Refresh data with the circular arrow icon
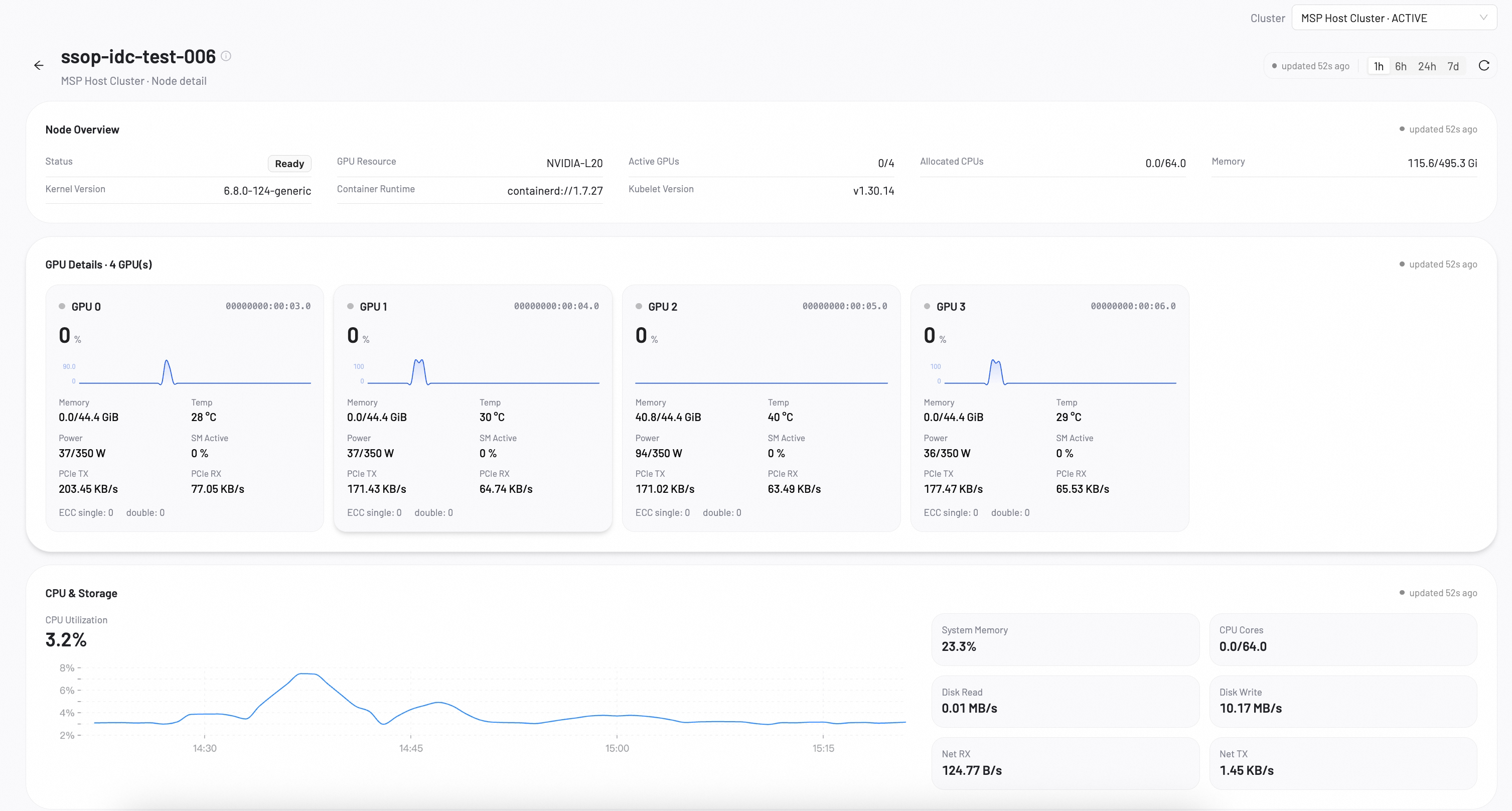The height and width of the screenshot is (811, 1512). (x=1483, y=66)
